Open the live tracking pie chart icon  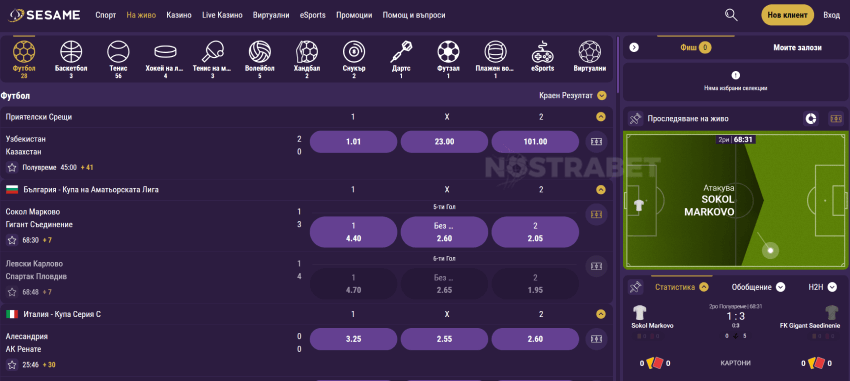click(x=811, y=119)
